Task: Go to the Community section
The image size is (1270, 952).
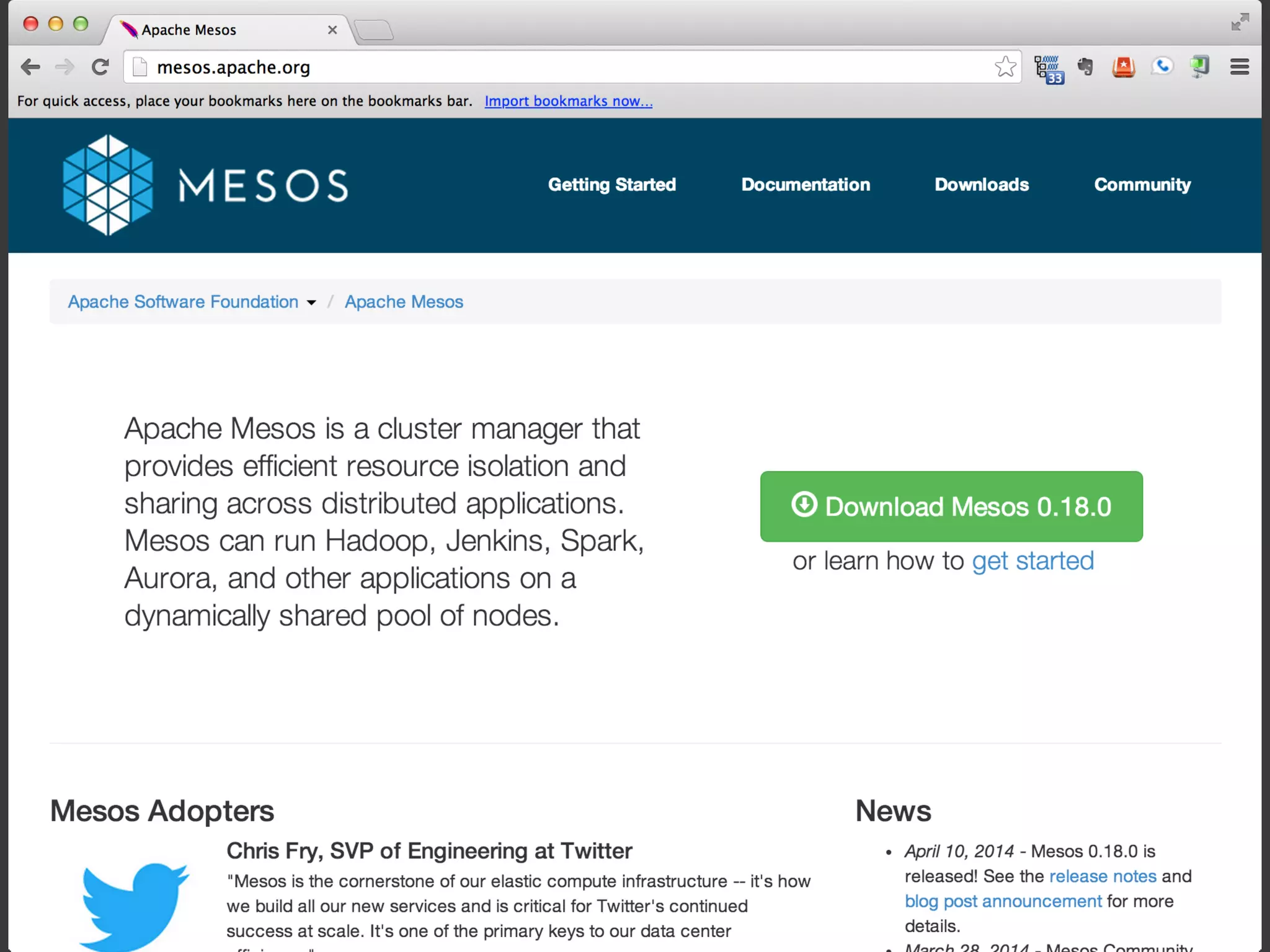Action: (1142, 185)
